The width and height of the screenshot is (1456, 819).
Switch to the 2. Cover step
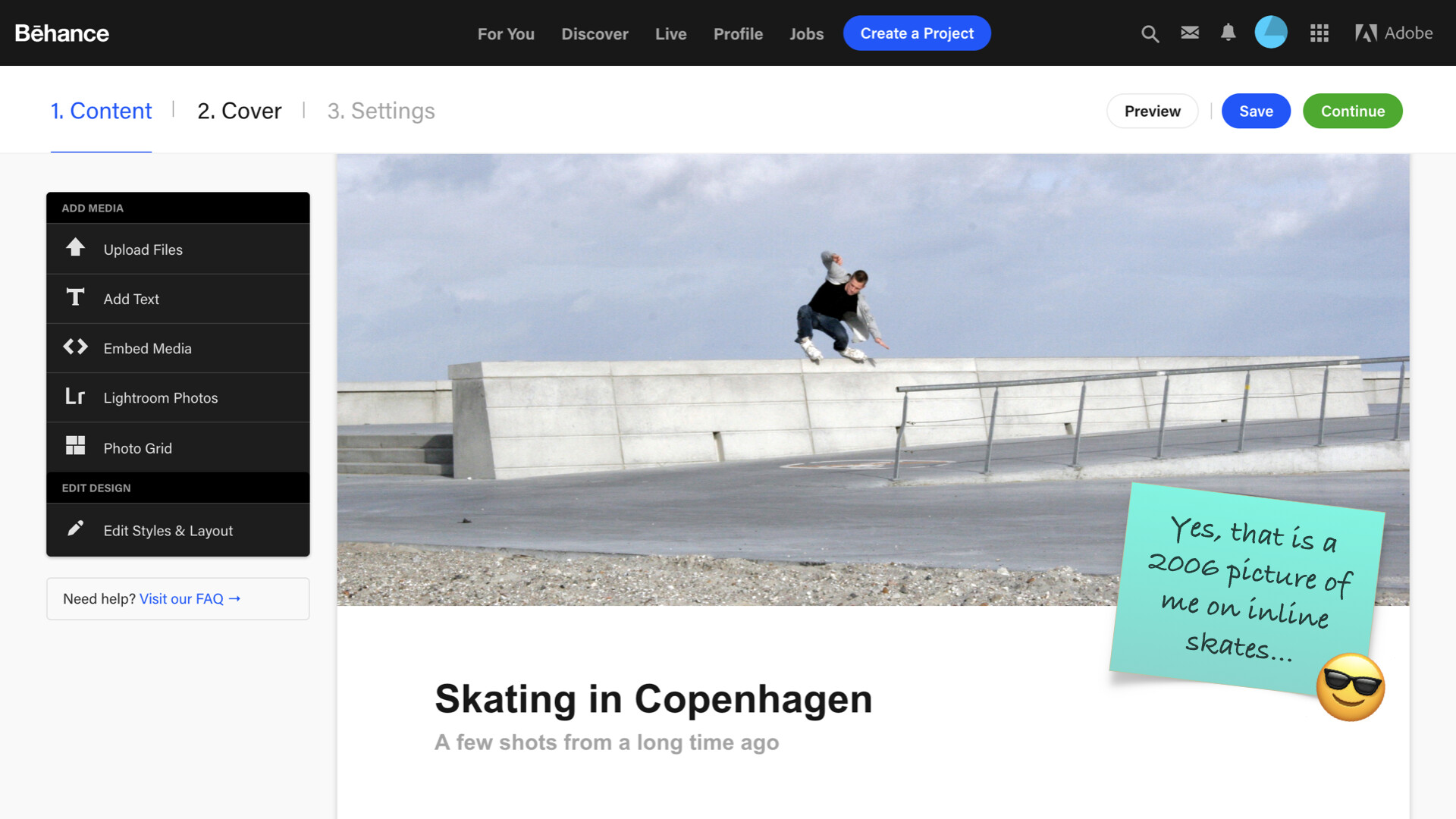pyautogui.click(x=239, y=111)
